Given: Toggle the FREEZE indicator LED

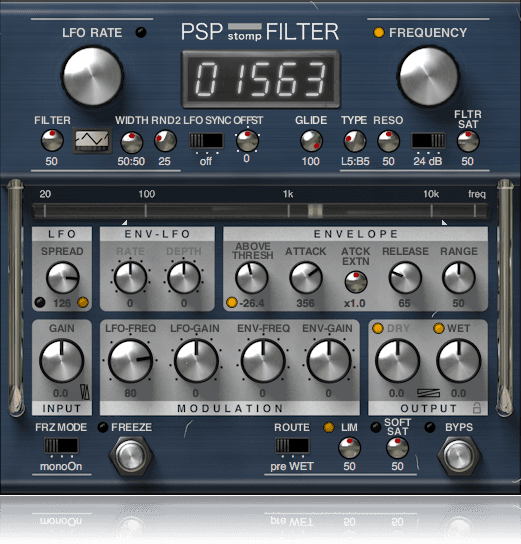Looking at the screenshot, I should 103,427.
